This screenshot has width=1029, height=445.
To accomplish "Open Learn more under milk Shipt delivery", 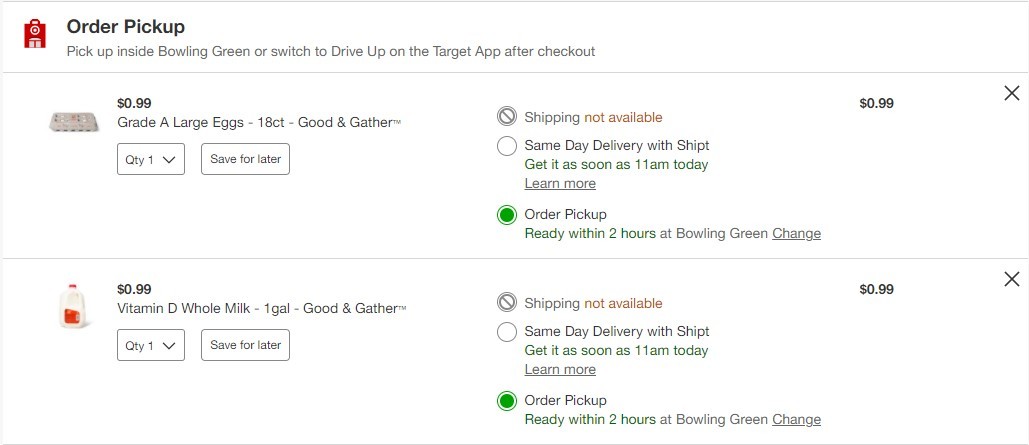I will coord(560,370).
